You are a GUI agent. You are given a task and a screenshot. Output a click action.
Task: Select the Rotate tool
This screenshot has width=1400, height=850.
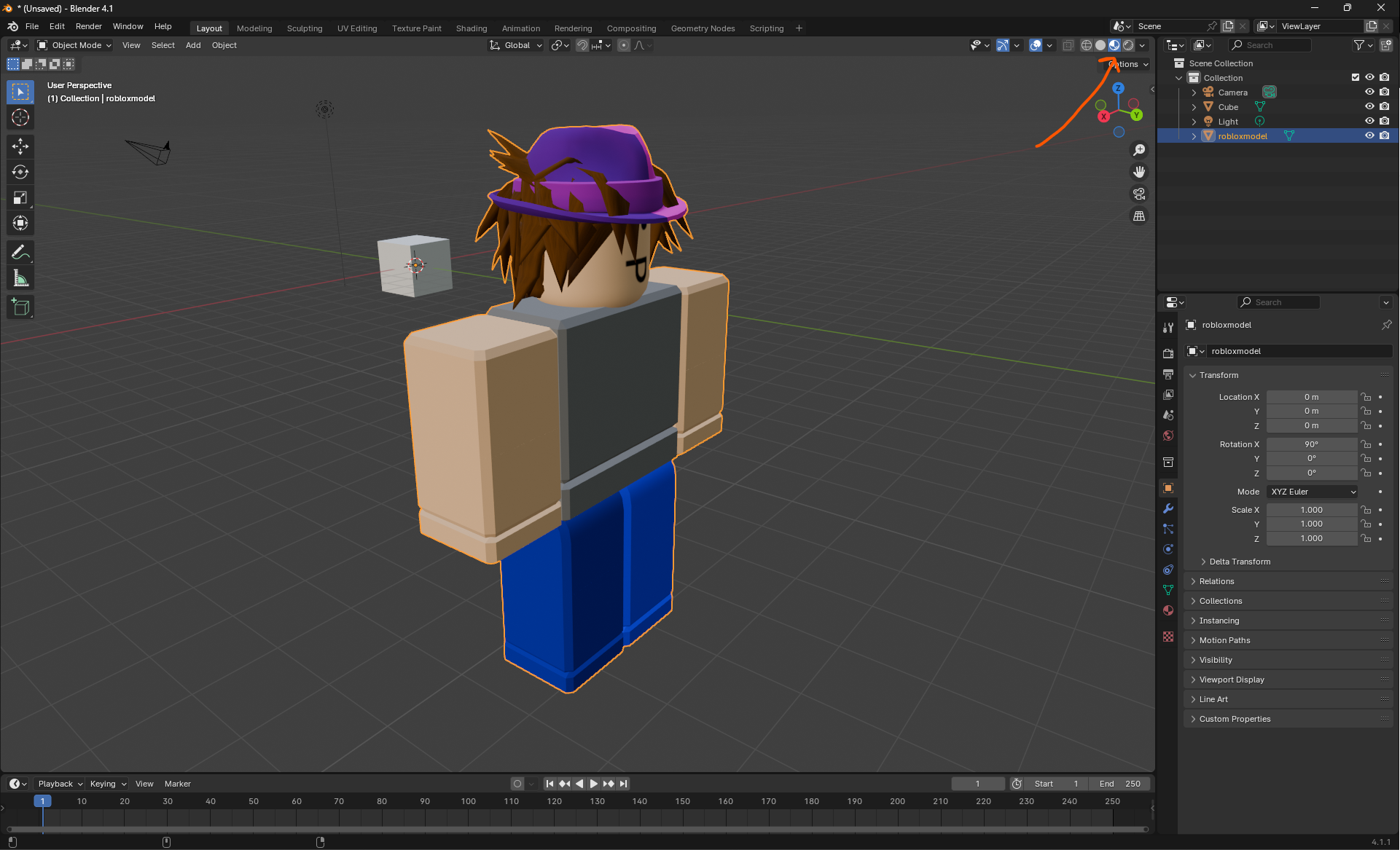[x=20, y=172]
